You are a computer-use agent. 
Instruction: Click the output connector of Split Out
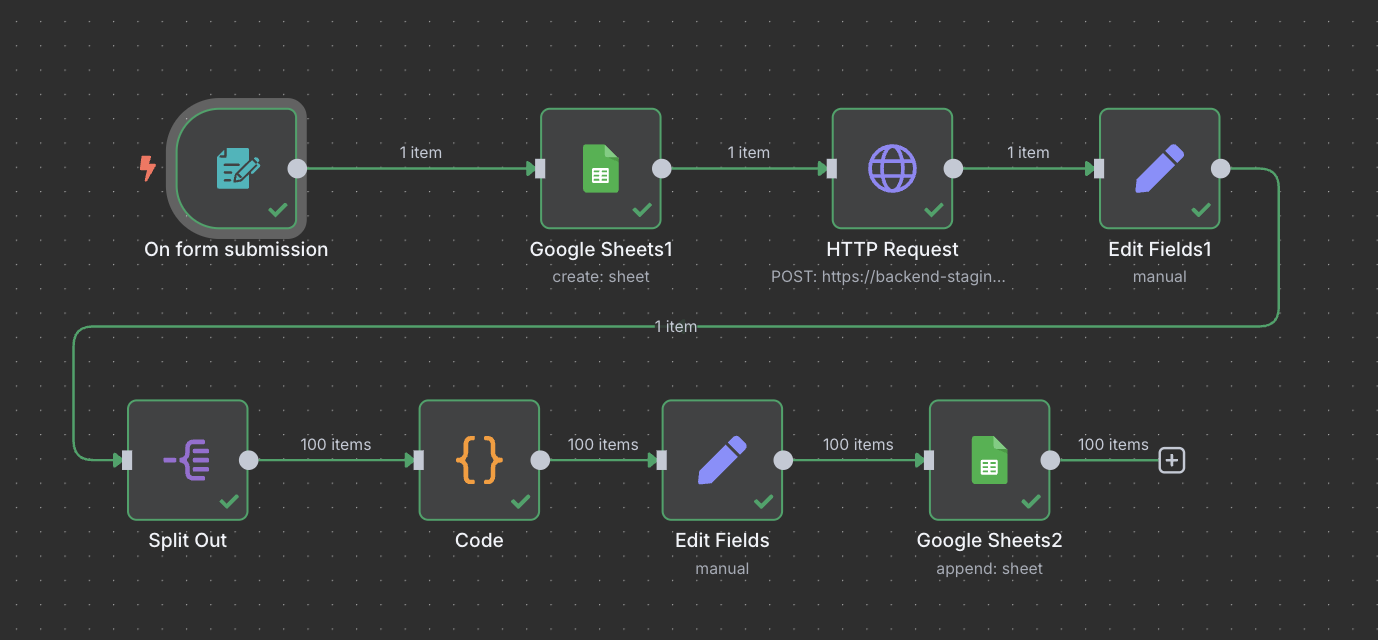(248, 460)
